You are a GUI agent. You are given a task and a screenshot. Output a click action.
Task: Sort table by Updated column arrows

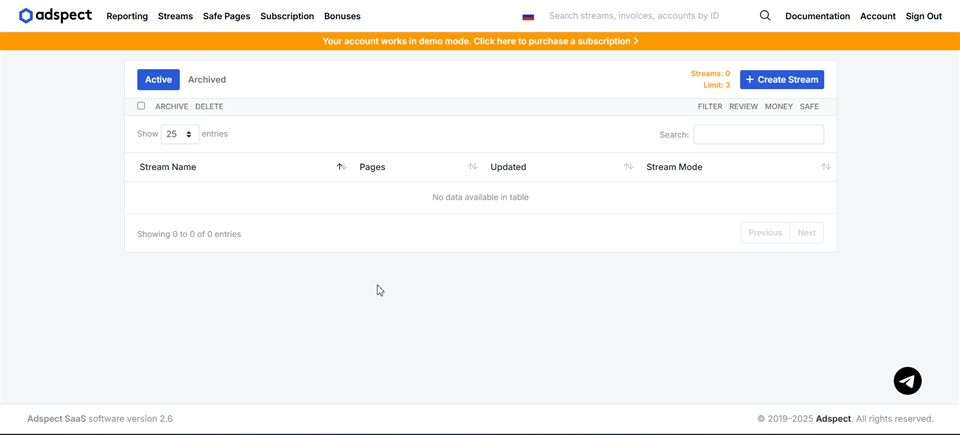(x=628, y=167)
